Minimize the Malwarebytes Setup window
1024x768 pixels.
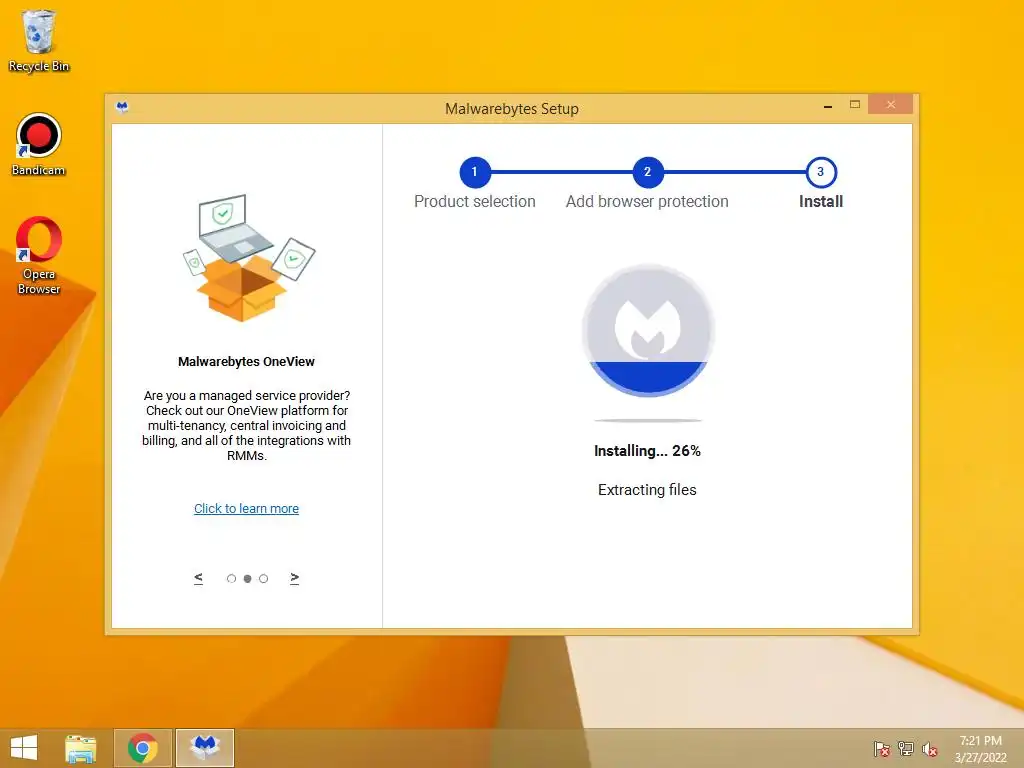pyautogui.click(x=828, y=104)
